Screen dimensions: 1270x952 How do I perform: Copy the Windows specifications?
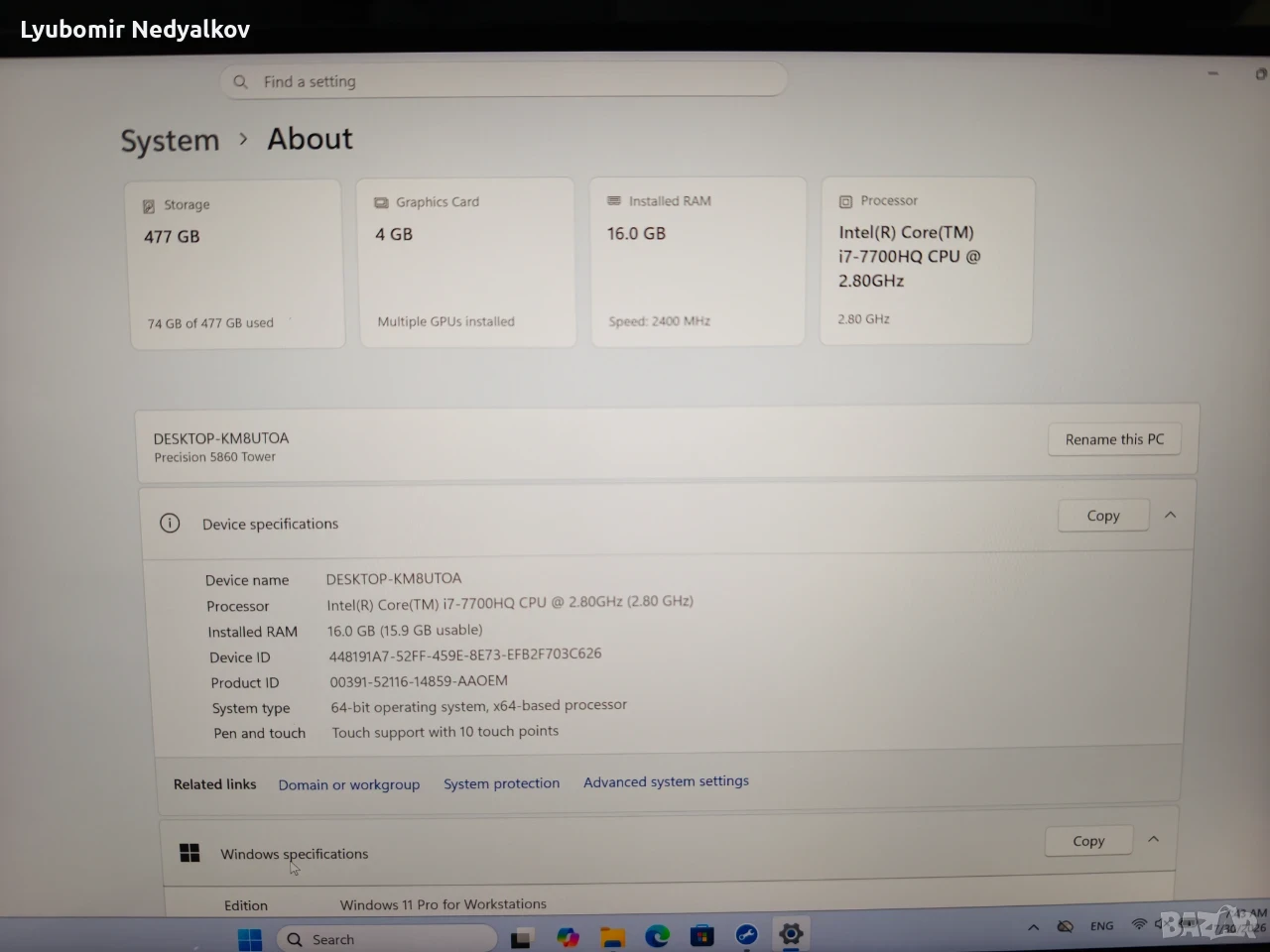pos(1088,841)
